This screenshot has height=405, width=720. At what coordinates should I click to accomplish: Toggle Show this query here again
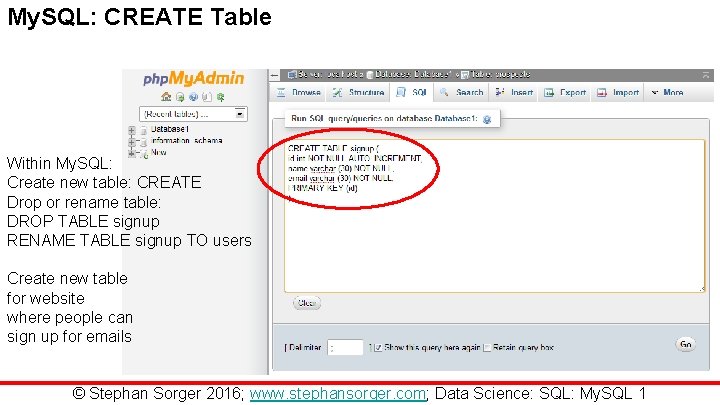coord(378,348)
